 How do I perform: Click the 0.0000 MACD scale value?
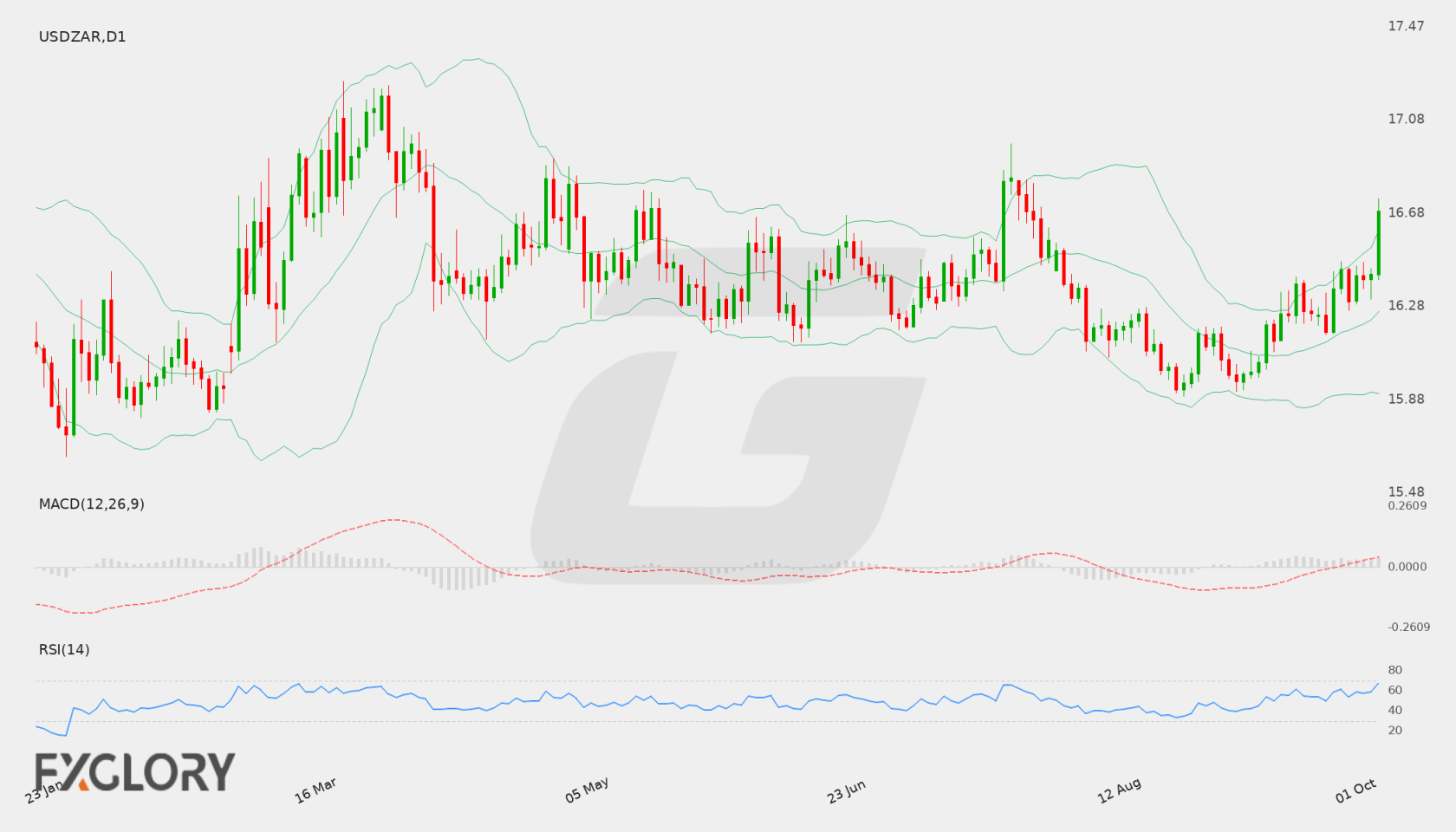pos(1407,566)
